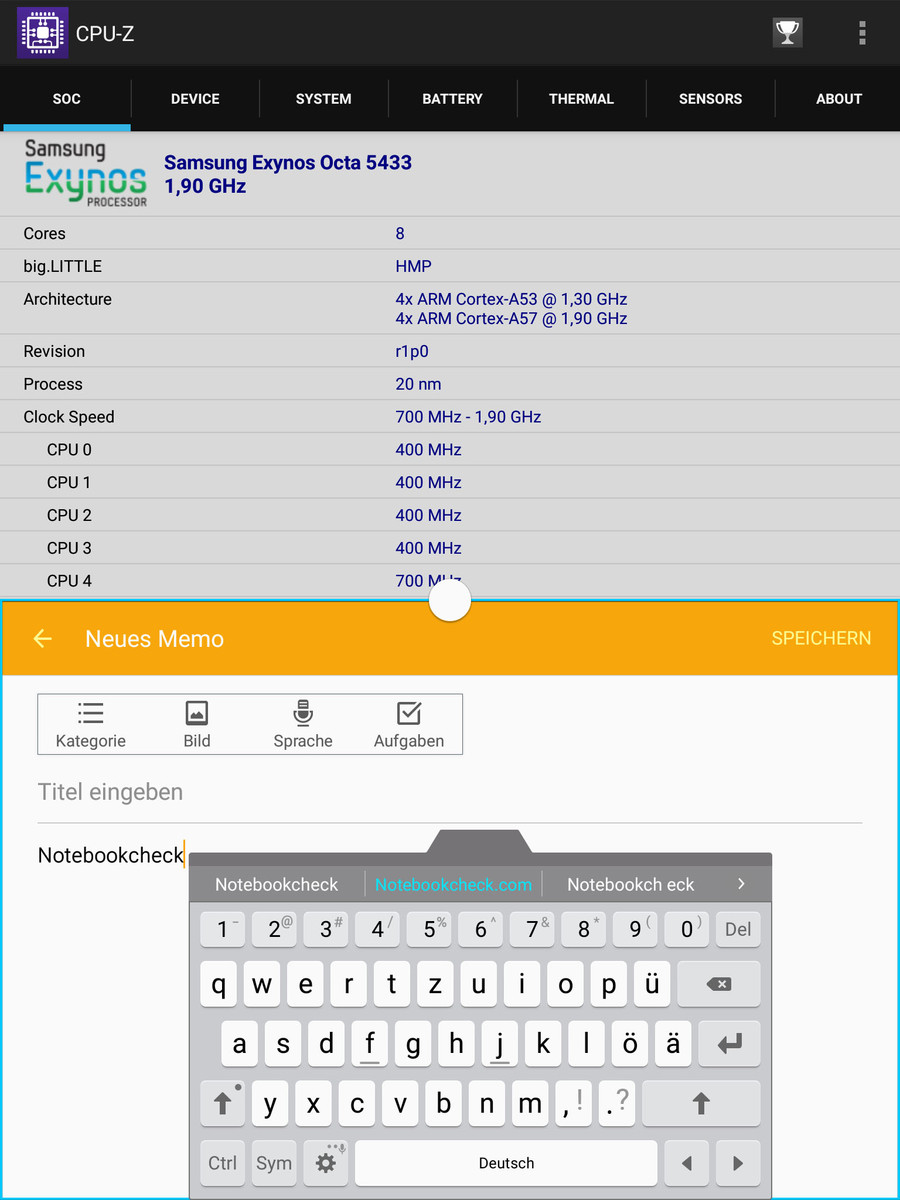Image resolution: width=900 pixels, height=1200 pixels.
Task: Toggle the left Shift key with dot
Action: point(222,1103)
